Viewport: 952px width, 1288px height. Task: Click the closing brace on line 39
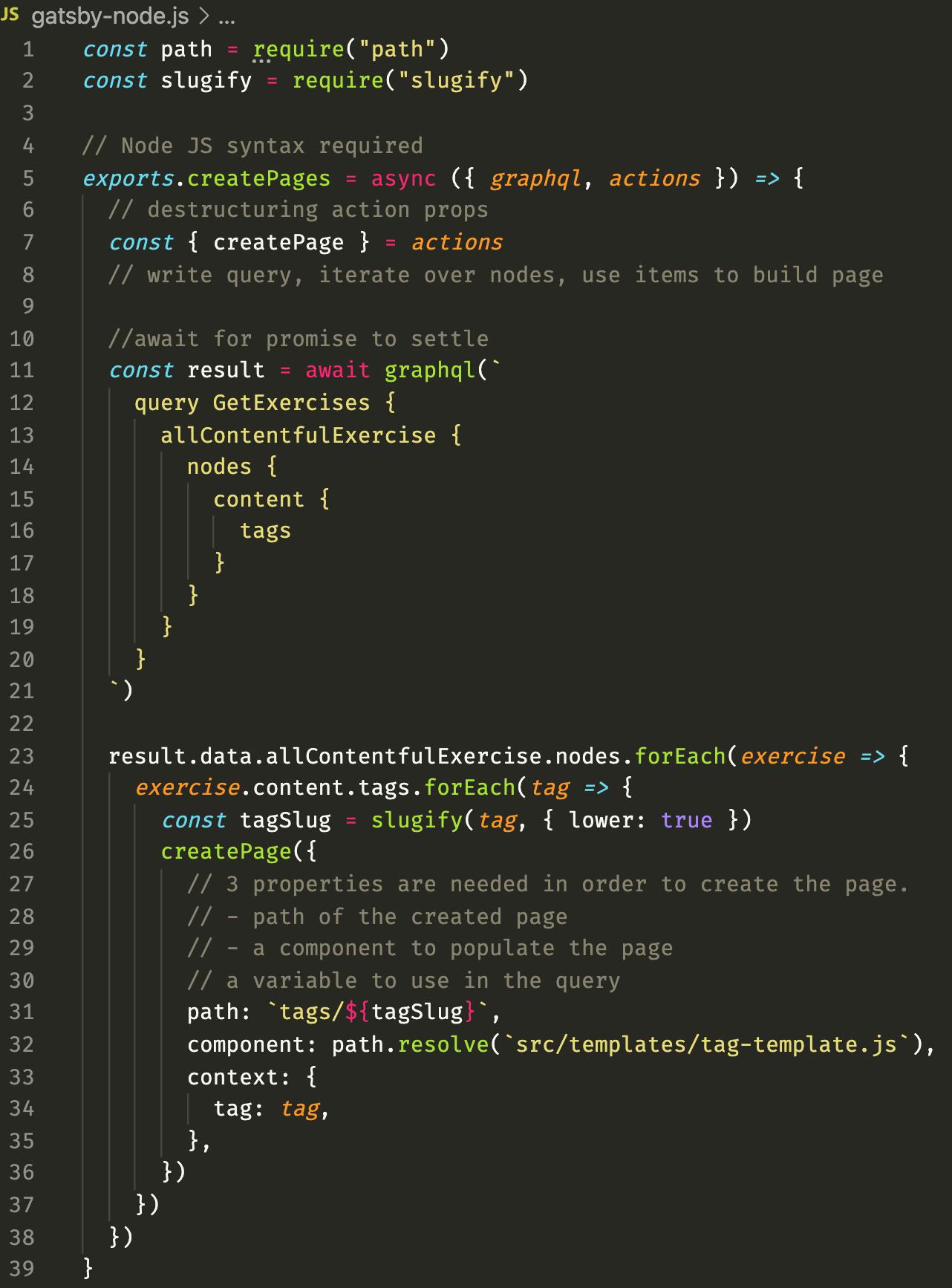[x=88, y=1267]
